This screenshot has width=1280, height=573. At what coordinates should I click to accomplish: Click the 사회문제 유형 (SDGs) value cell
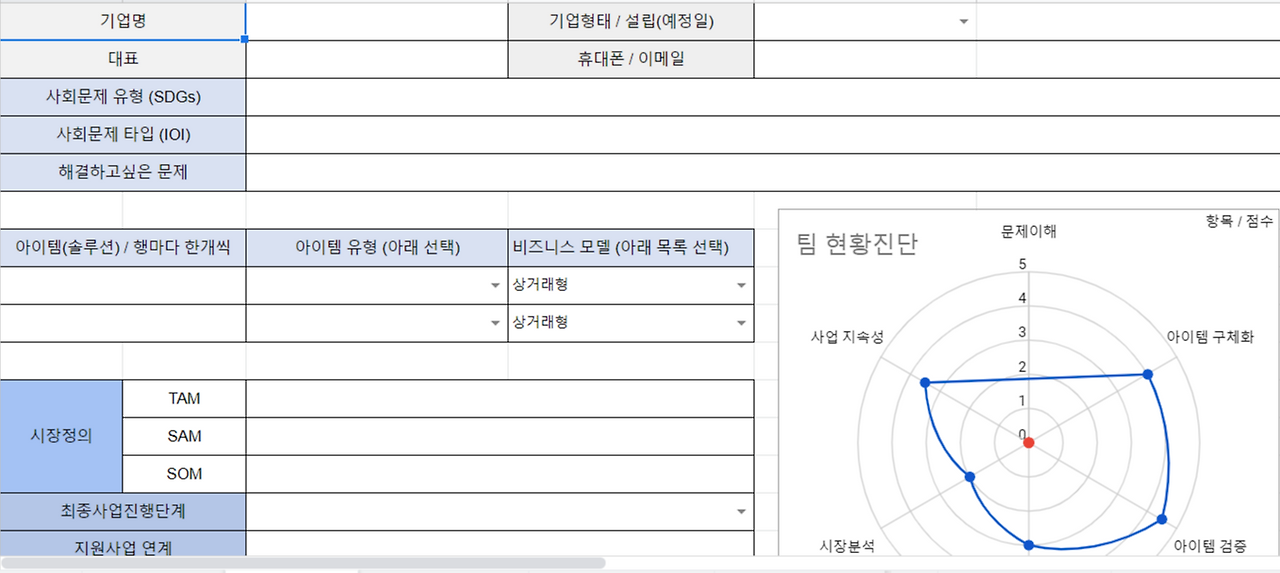pos(763,97)
